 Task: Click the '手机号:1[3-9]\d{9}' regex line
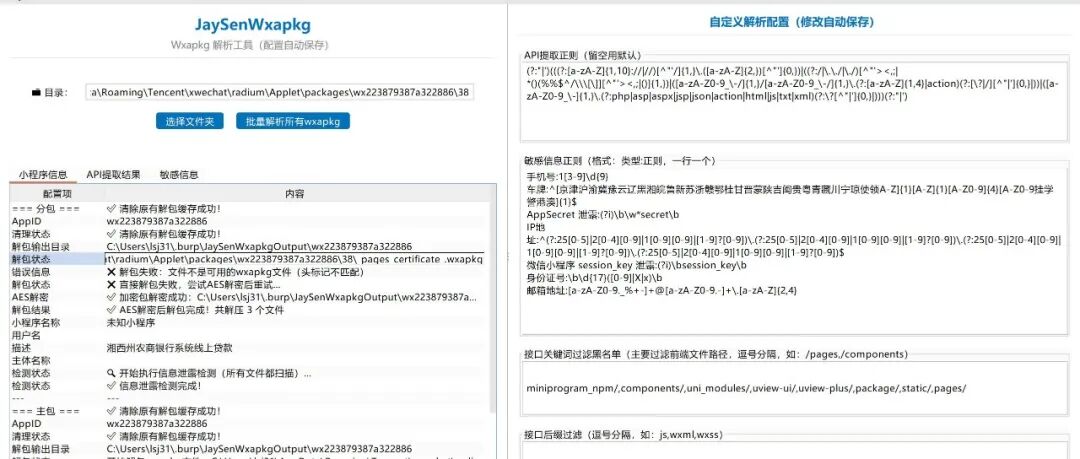pos(567,177)
